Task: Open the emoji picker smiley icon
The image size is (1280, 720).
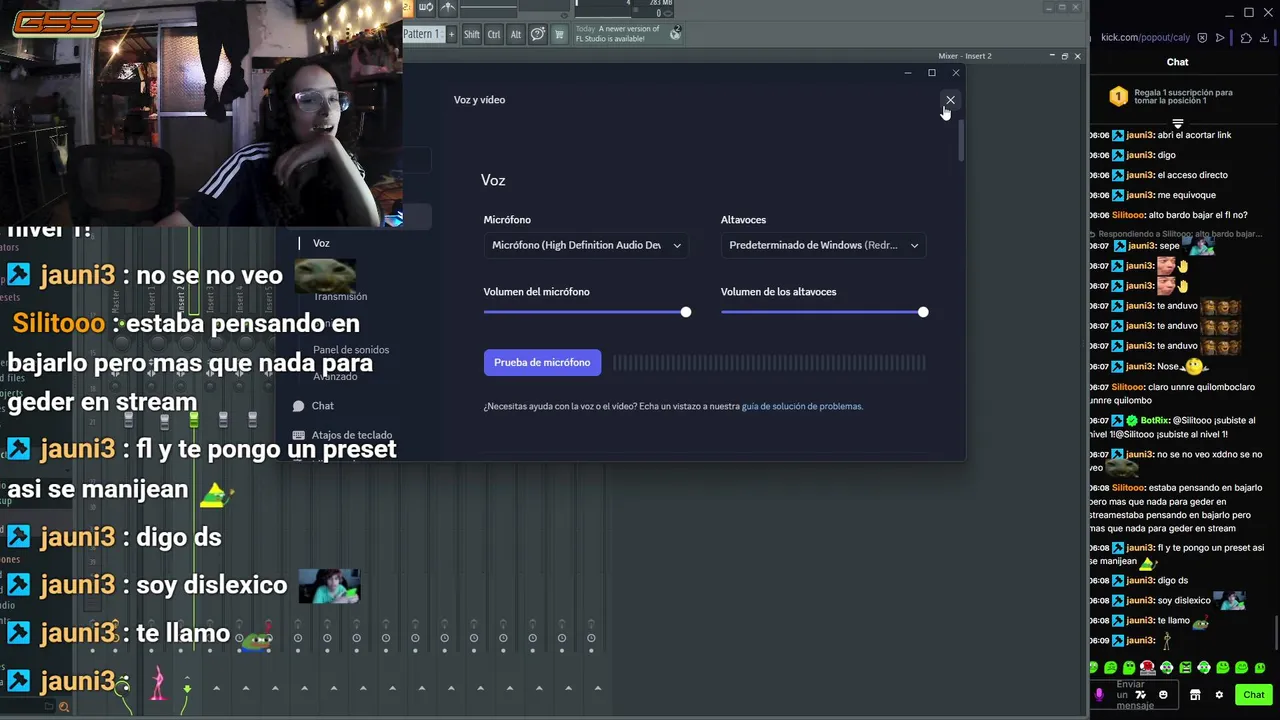Action: pyautogui.click(x=1163, y=695)
